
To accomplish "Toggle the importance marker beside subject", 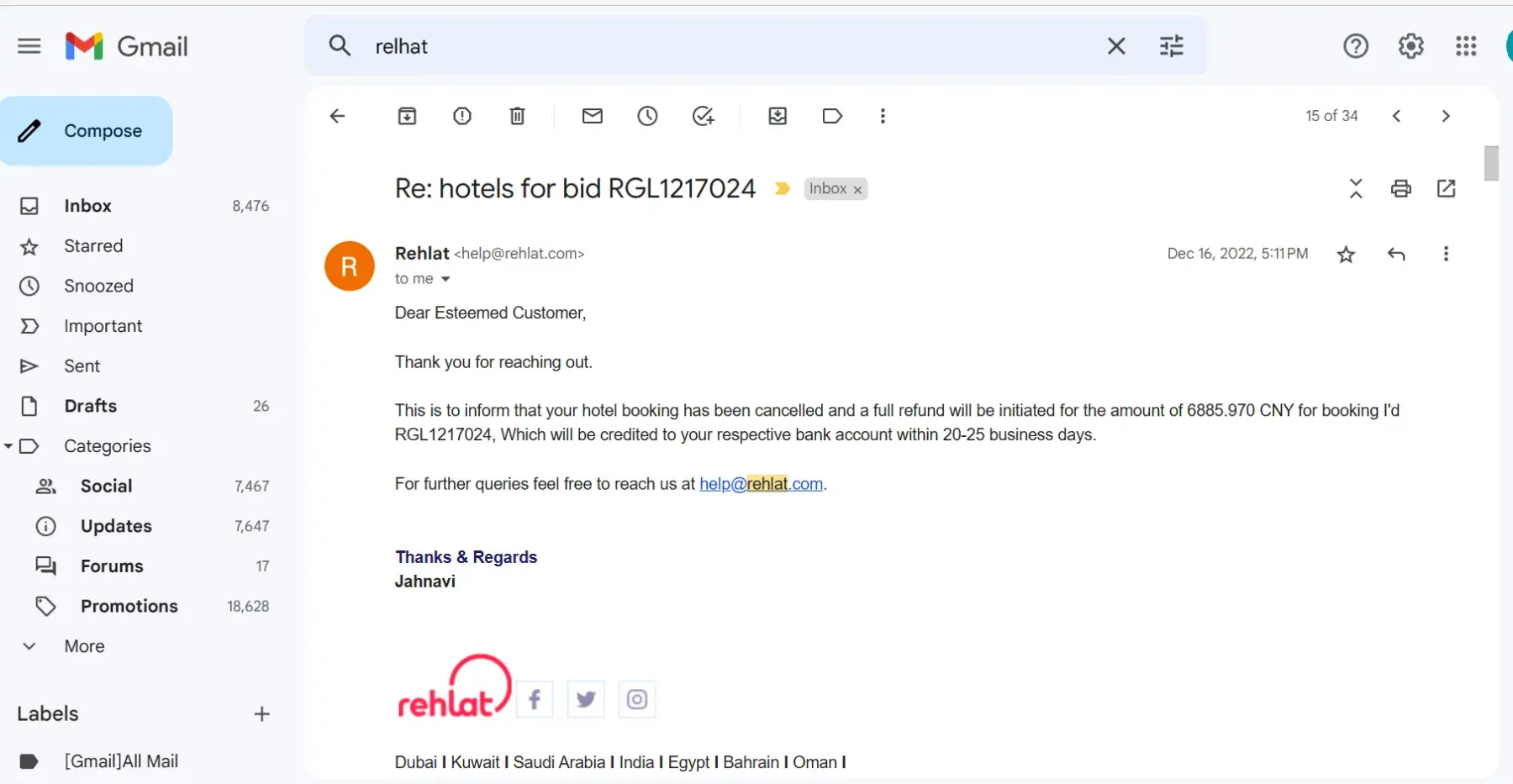I will (x=783, y=189).
